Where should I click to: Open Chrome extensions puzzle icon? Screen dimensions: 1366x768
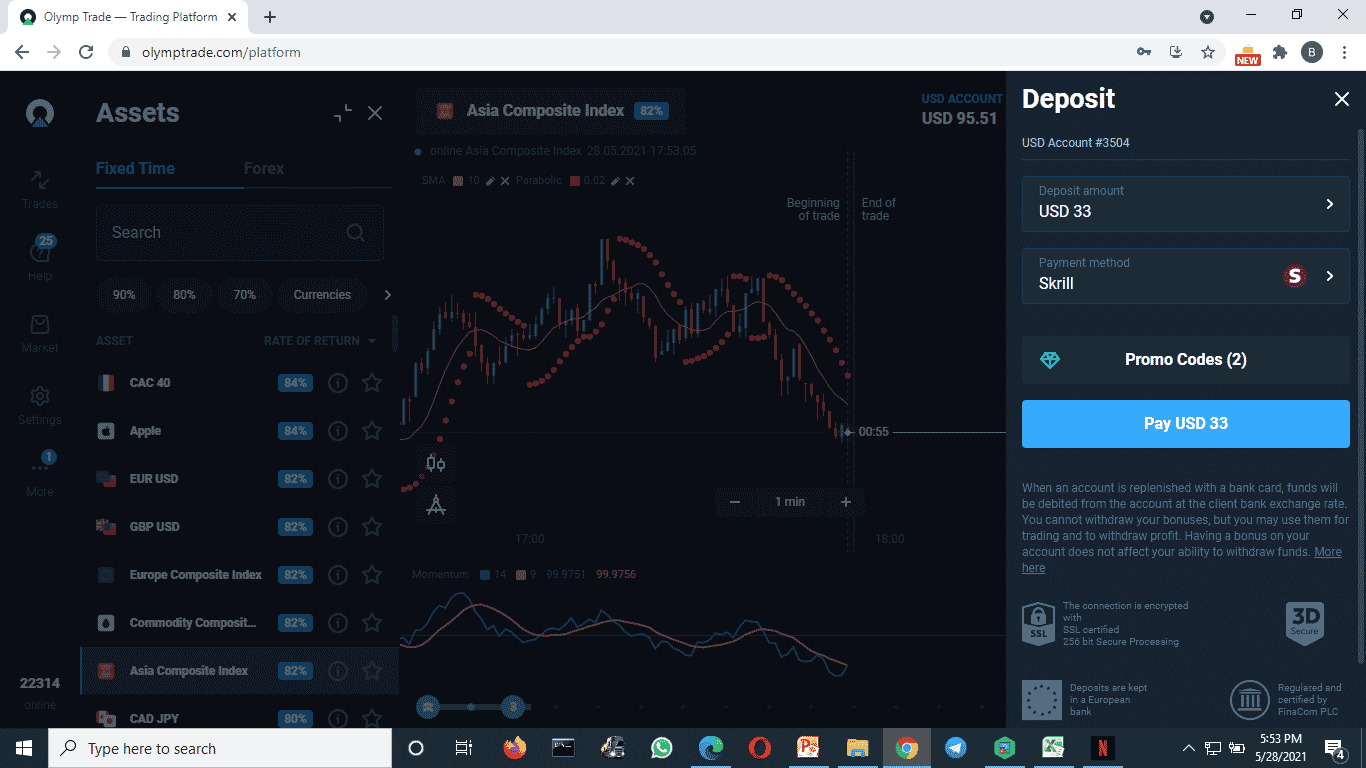tap(1280, 52)
